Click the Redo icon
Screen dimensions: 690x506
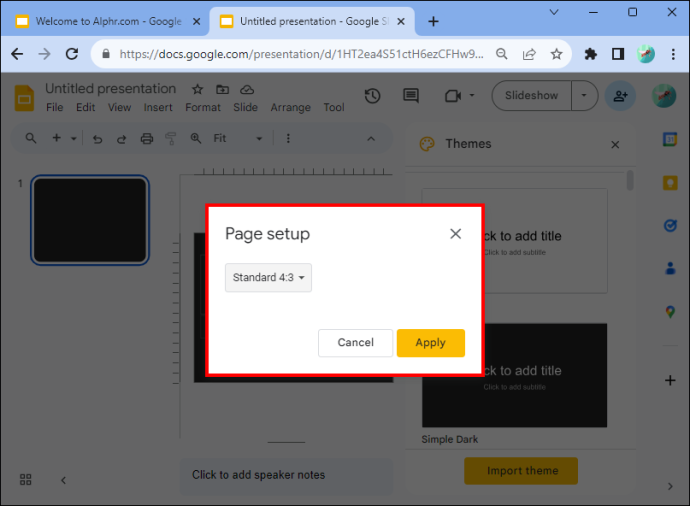point(122,139)
